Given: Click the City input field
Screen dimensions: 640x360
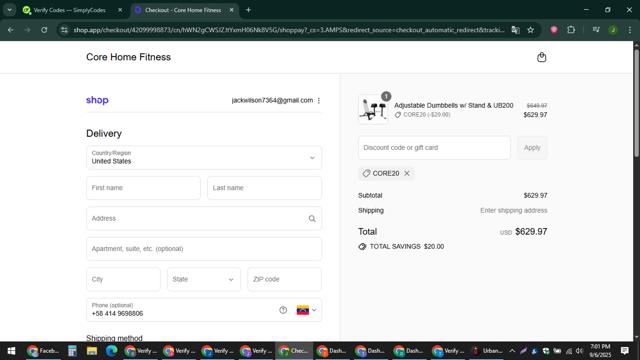Looking at the screenshot, I should pyautogui.click(x=123, y=280).
